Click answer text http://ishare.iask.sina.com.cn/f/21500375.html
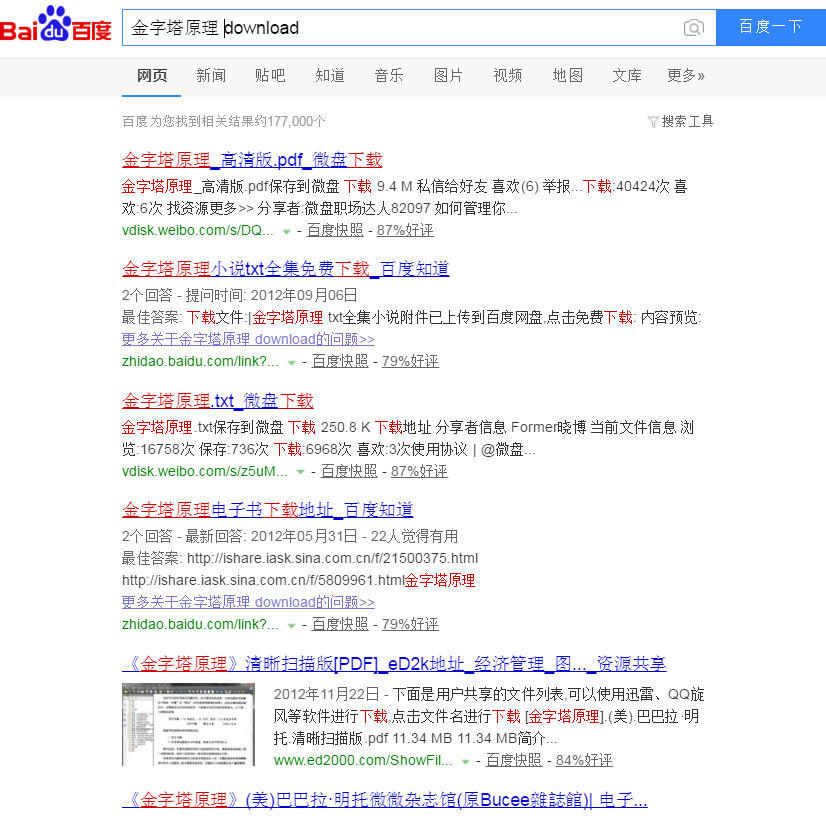Viewport: 826px width, 818px height. click(332, 558)
